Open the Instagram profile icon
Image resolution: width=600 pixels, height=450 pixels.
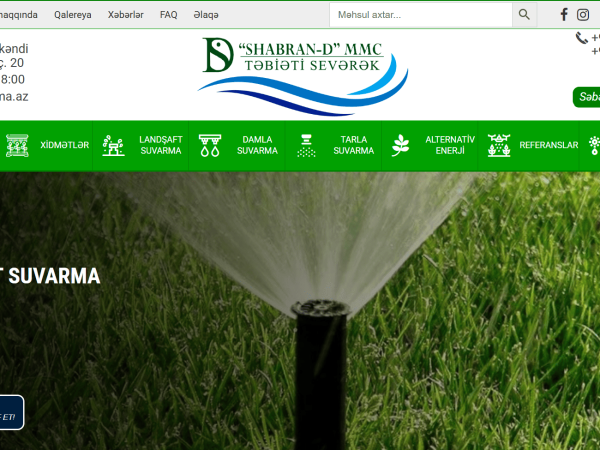pyautogui.click(x=583, y=15)
